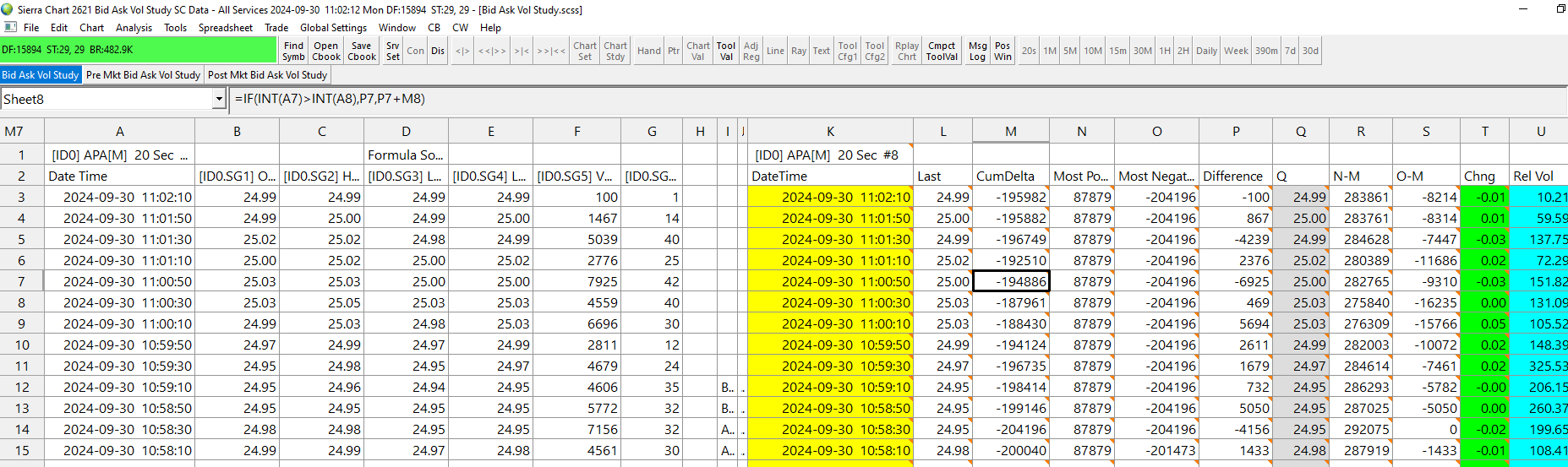
Task: Save the chartbook with Save Cbook
Action: coord(362,51)
